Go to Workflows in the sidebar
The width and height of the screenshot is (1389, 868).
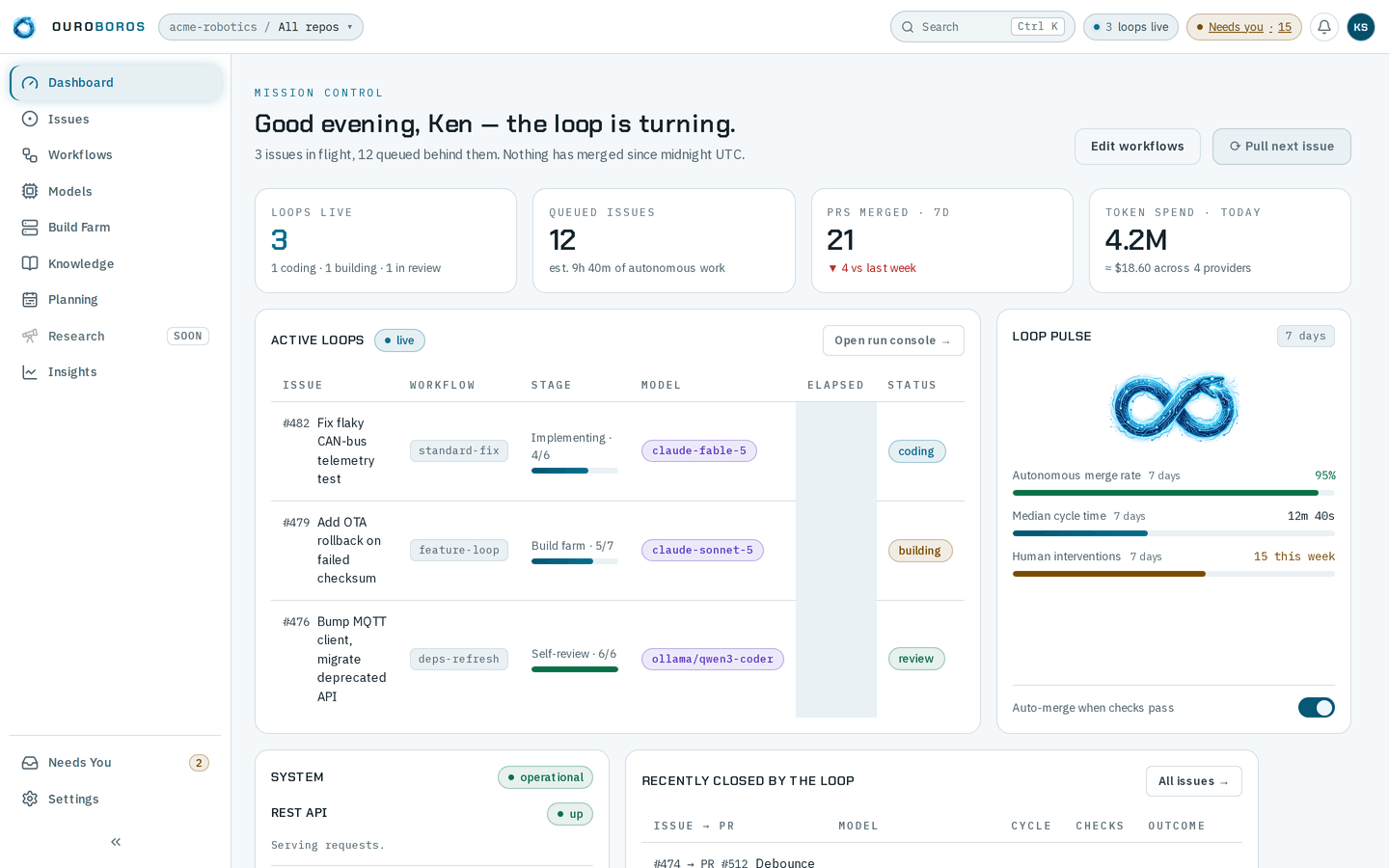[x=116, y=154]
